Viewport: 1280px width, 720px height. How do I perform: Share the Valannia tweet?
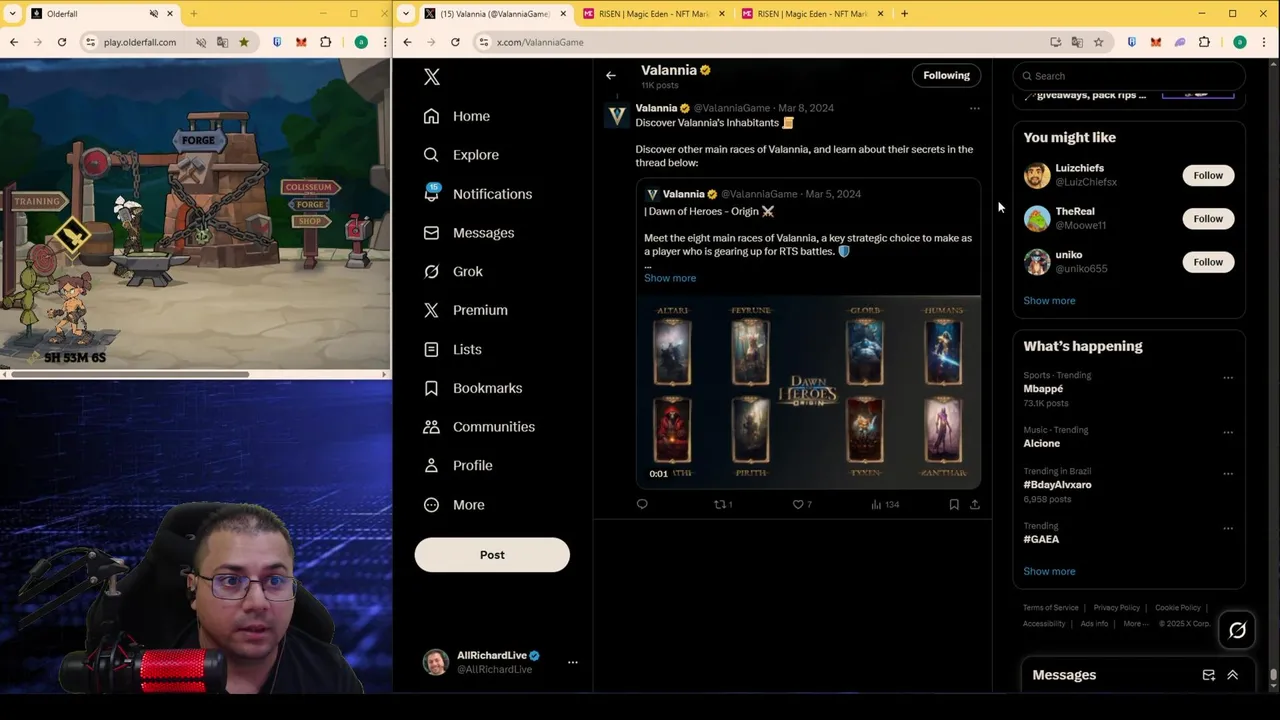975,504
